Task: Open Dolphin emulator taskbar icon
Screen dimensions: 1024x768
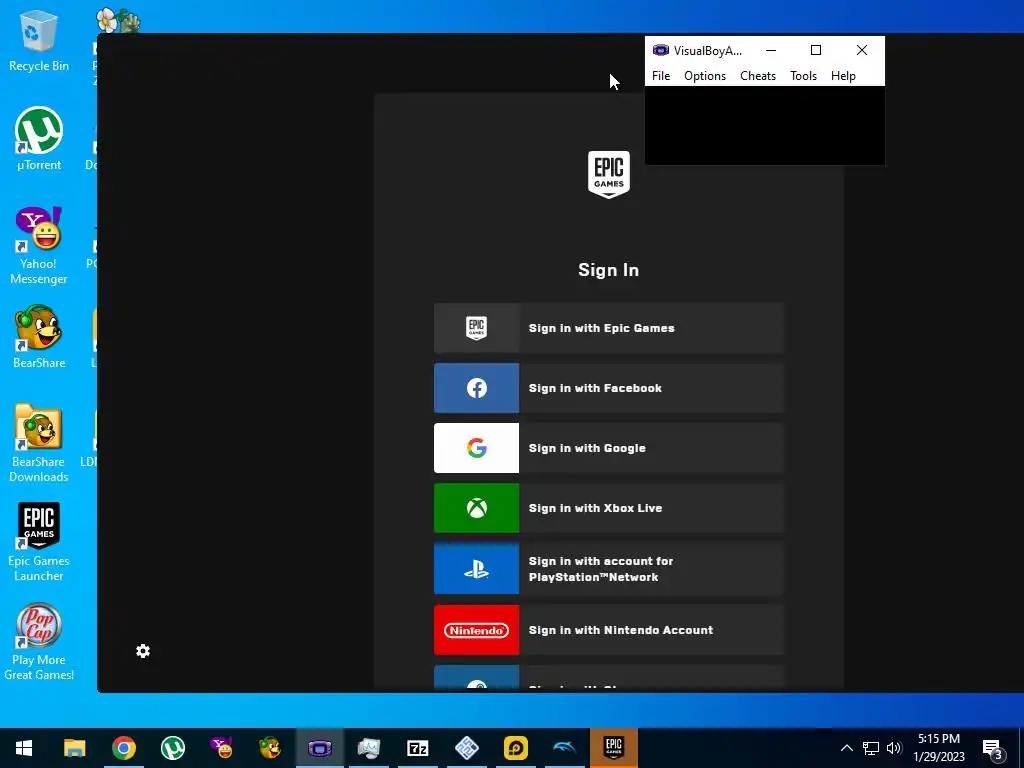Action: (564, 748)
